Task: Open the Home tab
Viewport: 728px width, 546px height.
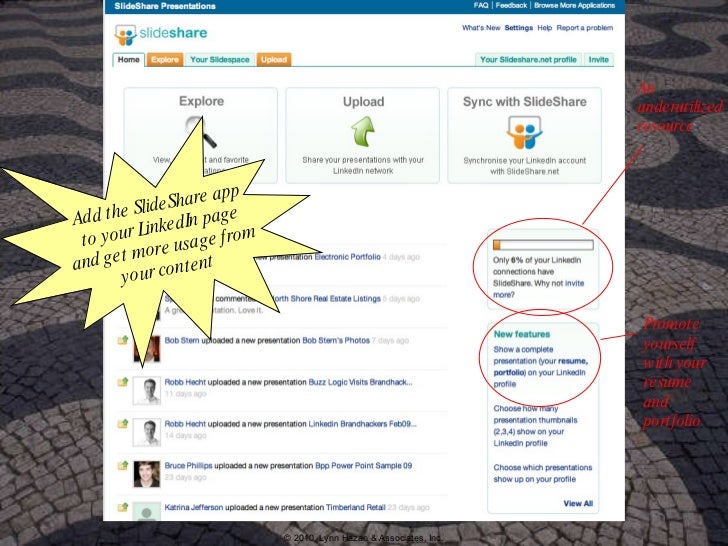Action: [x=129, y=59]
